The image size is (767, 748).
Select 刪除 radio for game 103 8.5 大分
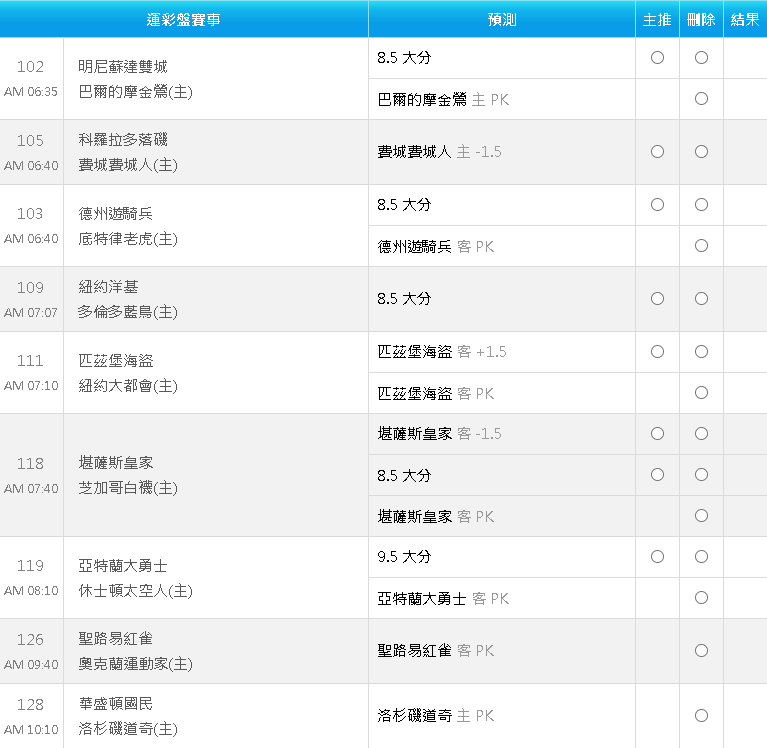tap(701, 204)
